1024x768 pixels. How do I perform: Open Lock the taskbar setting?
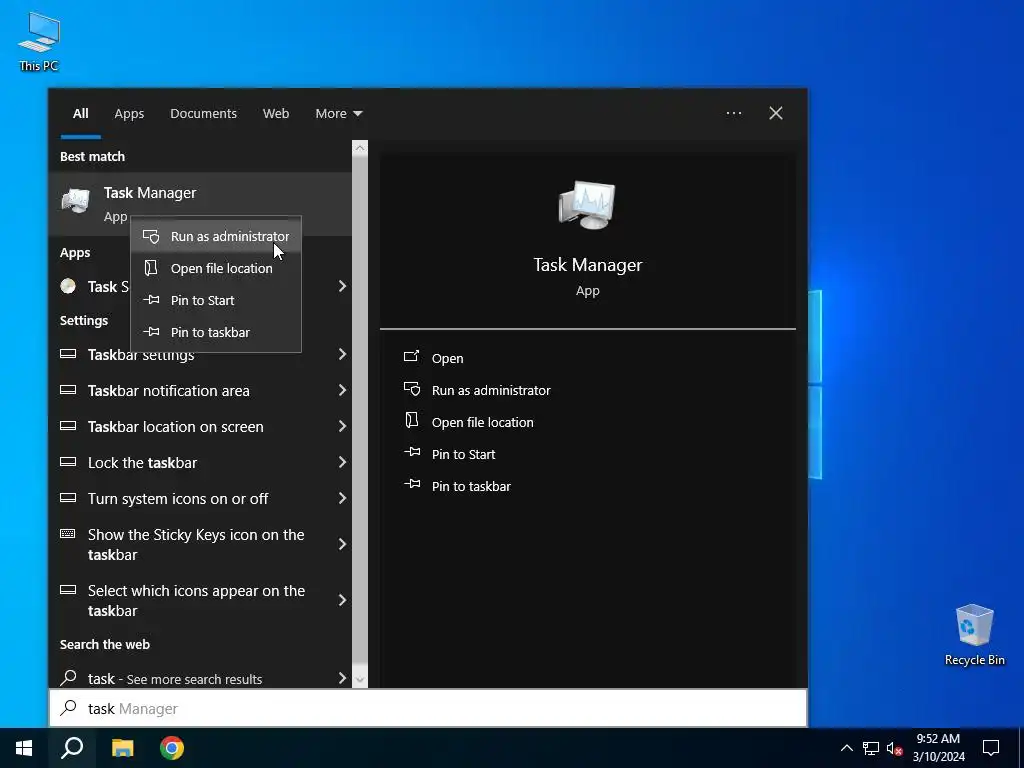pos(200,462)
